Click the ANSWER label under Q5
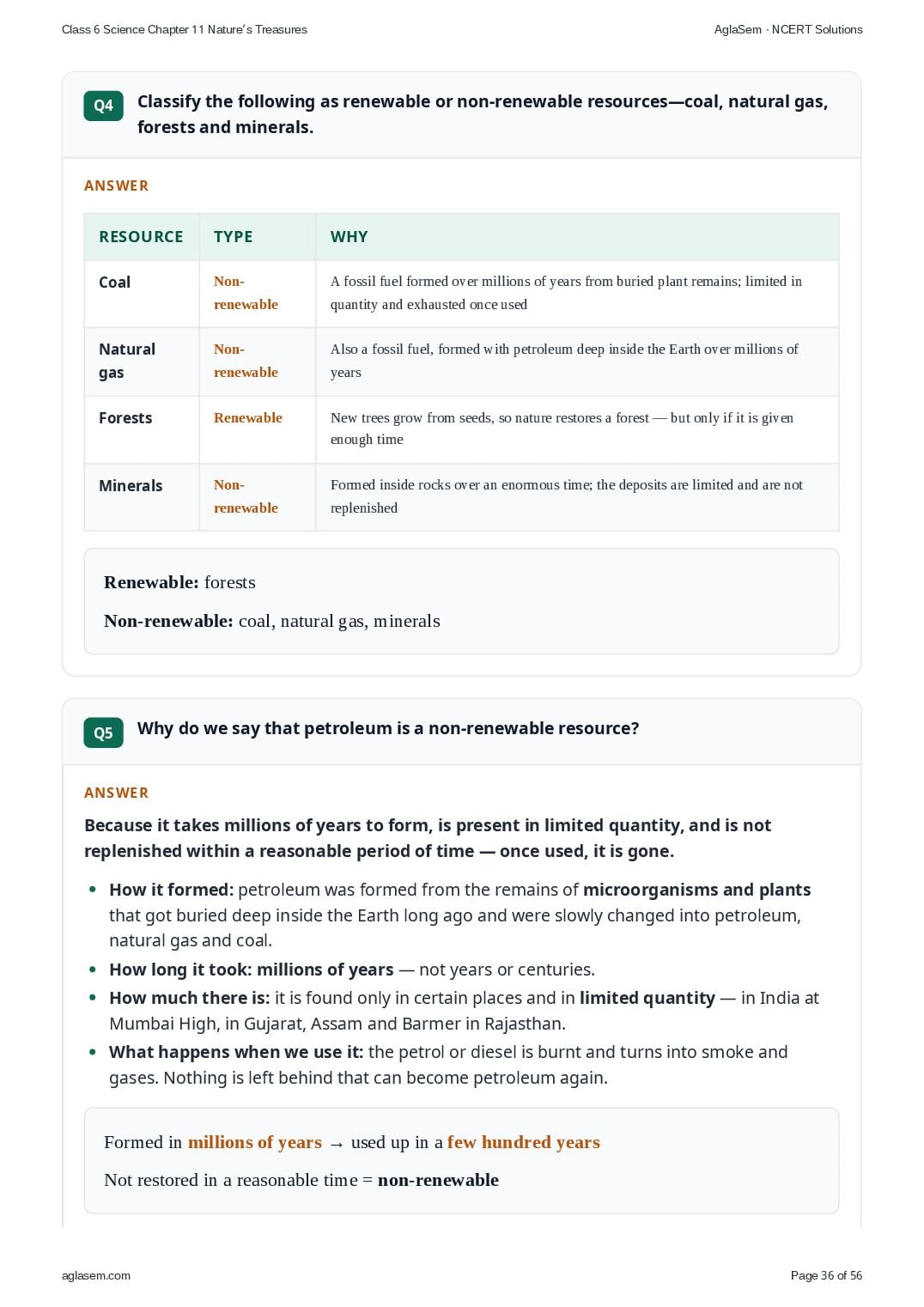The height and width of the screenshot is (1307, 924). pyautogui.click(x=116, y=793)
